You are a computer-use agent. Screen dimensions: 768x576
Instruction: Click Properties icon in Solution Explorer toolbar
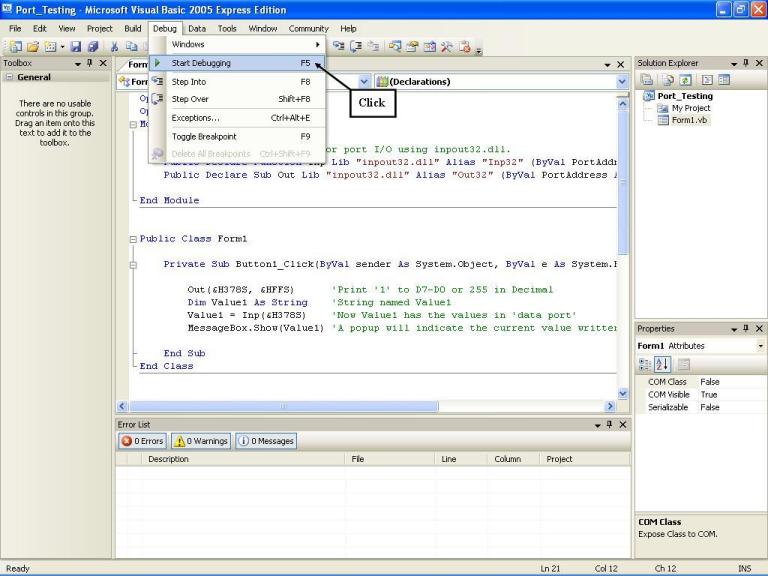pos(647,79)
